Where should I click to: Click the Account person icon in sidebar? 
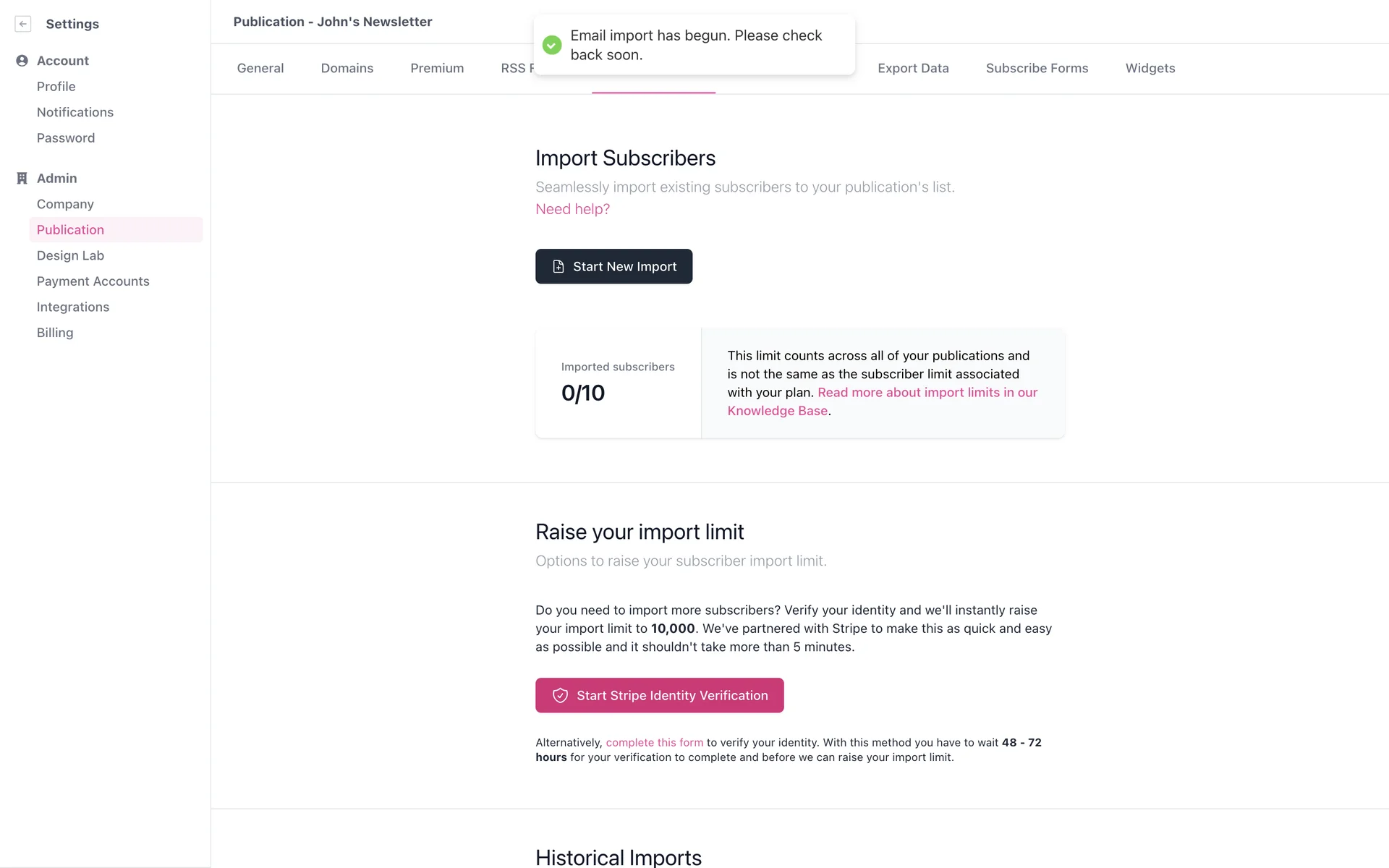22,61
